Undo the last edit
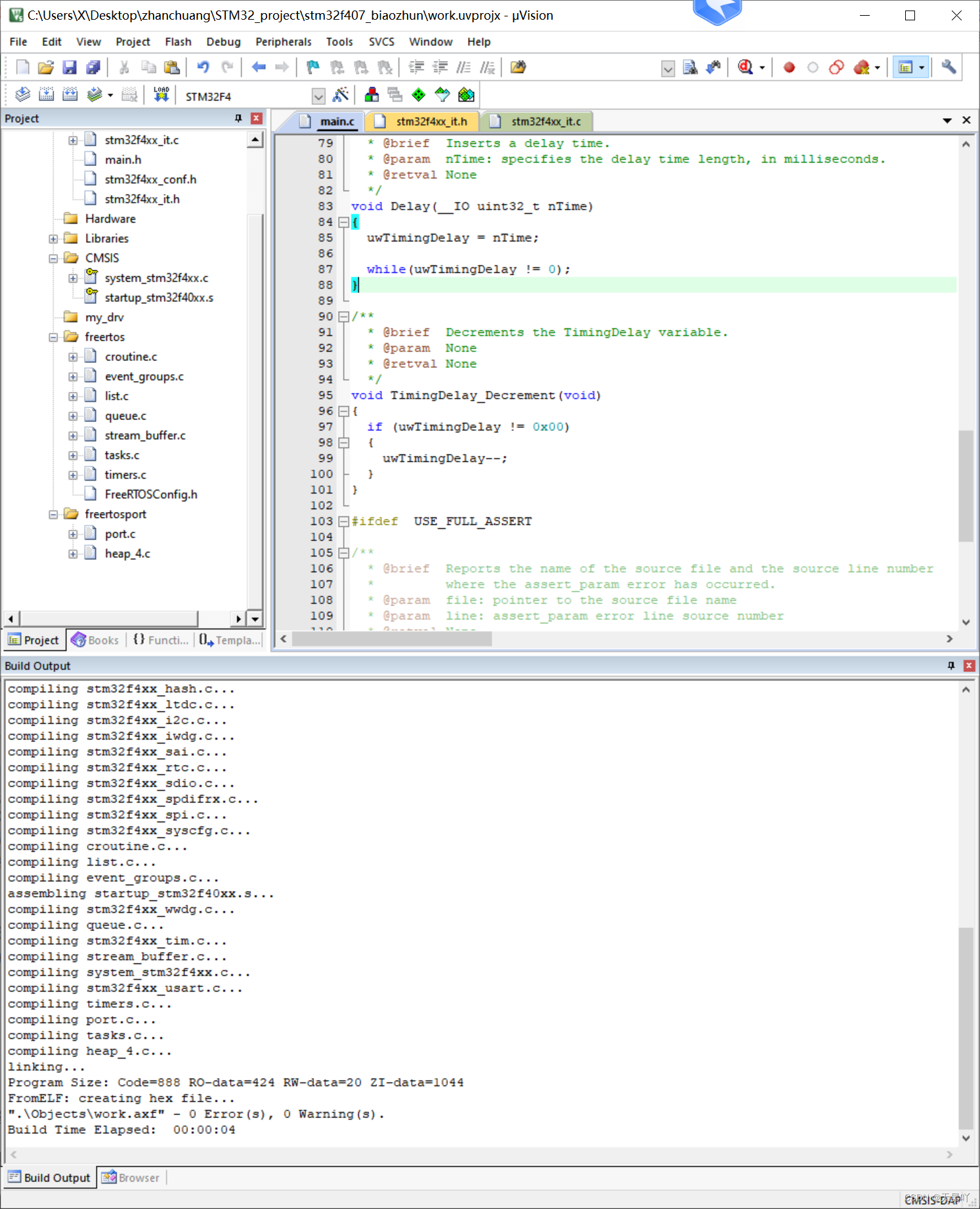 (x=203, y=67)
